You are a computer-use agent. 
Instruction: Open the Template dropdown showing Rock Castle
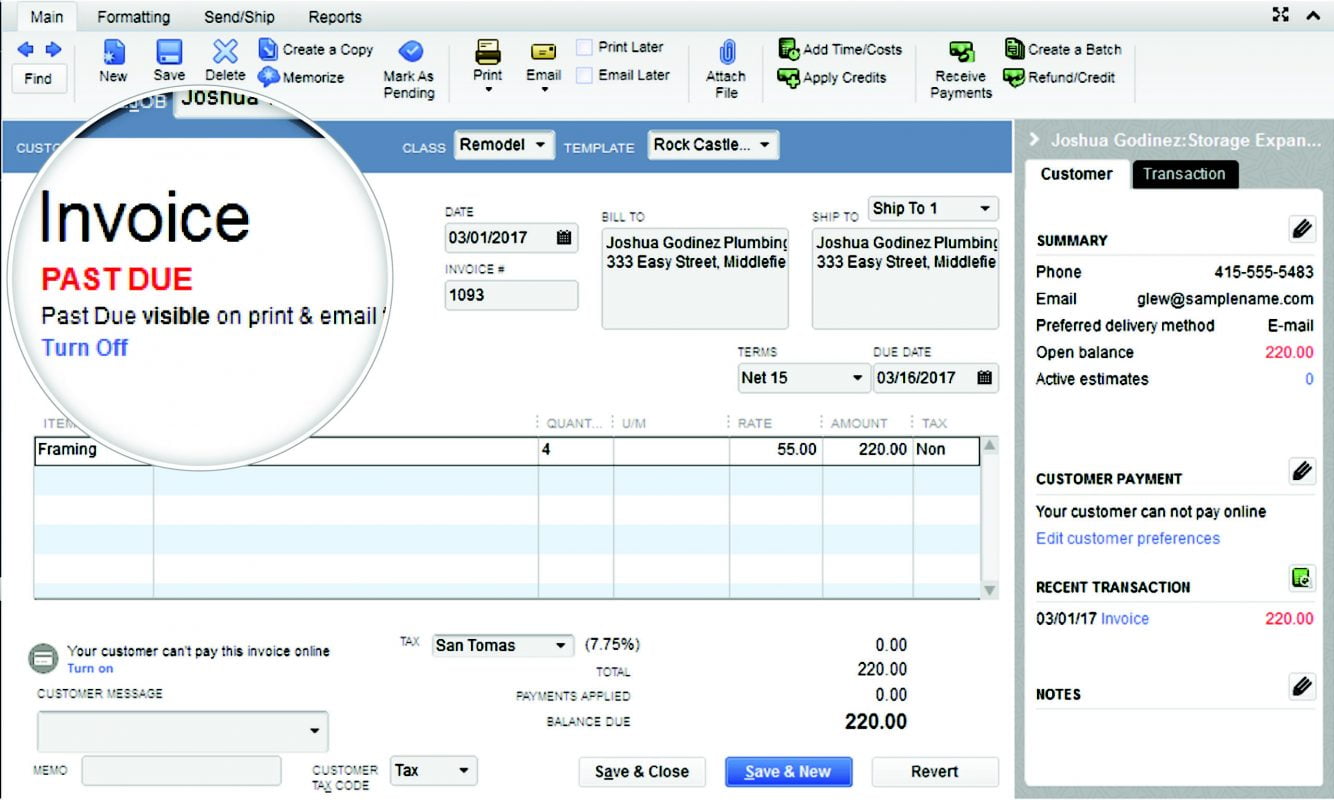[712, 145]
